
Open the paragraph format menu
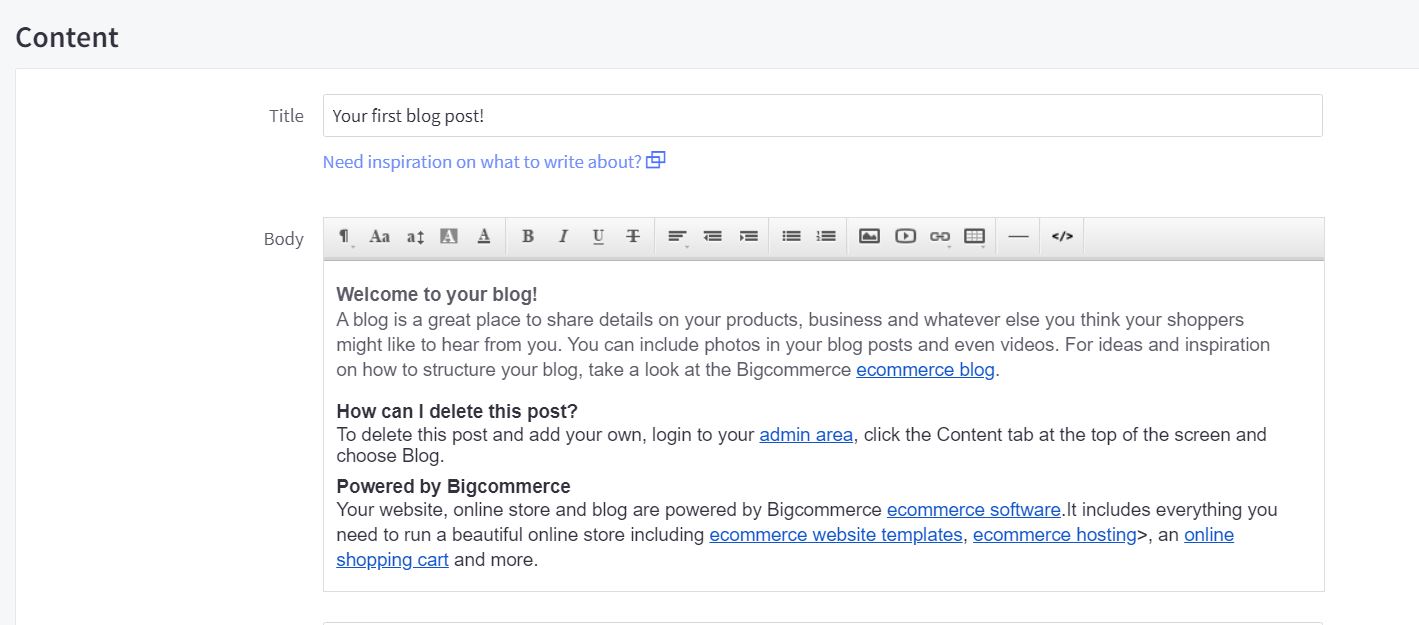point(344,237)
